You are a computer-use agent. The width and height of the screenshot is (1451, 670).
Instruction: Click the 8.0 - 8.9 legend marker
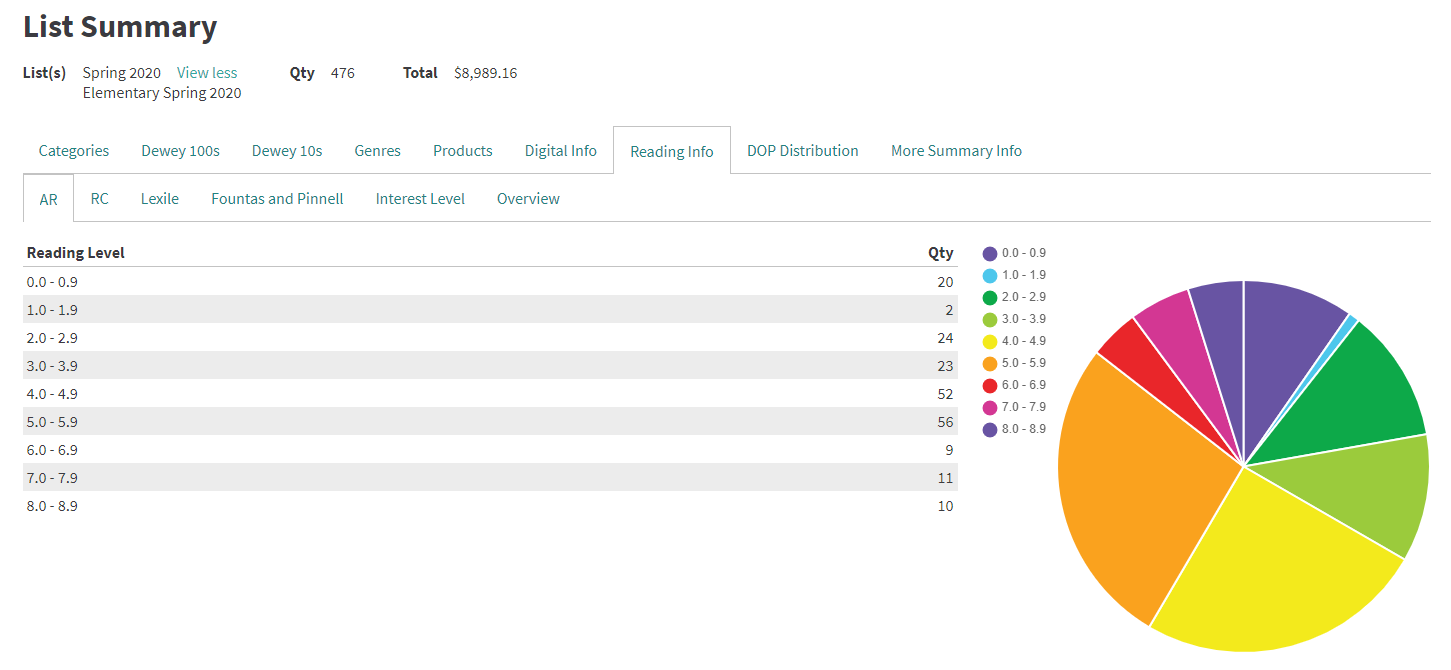[x=990, y=428]
